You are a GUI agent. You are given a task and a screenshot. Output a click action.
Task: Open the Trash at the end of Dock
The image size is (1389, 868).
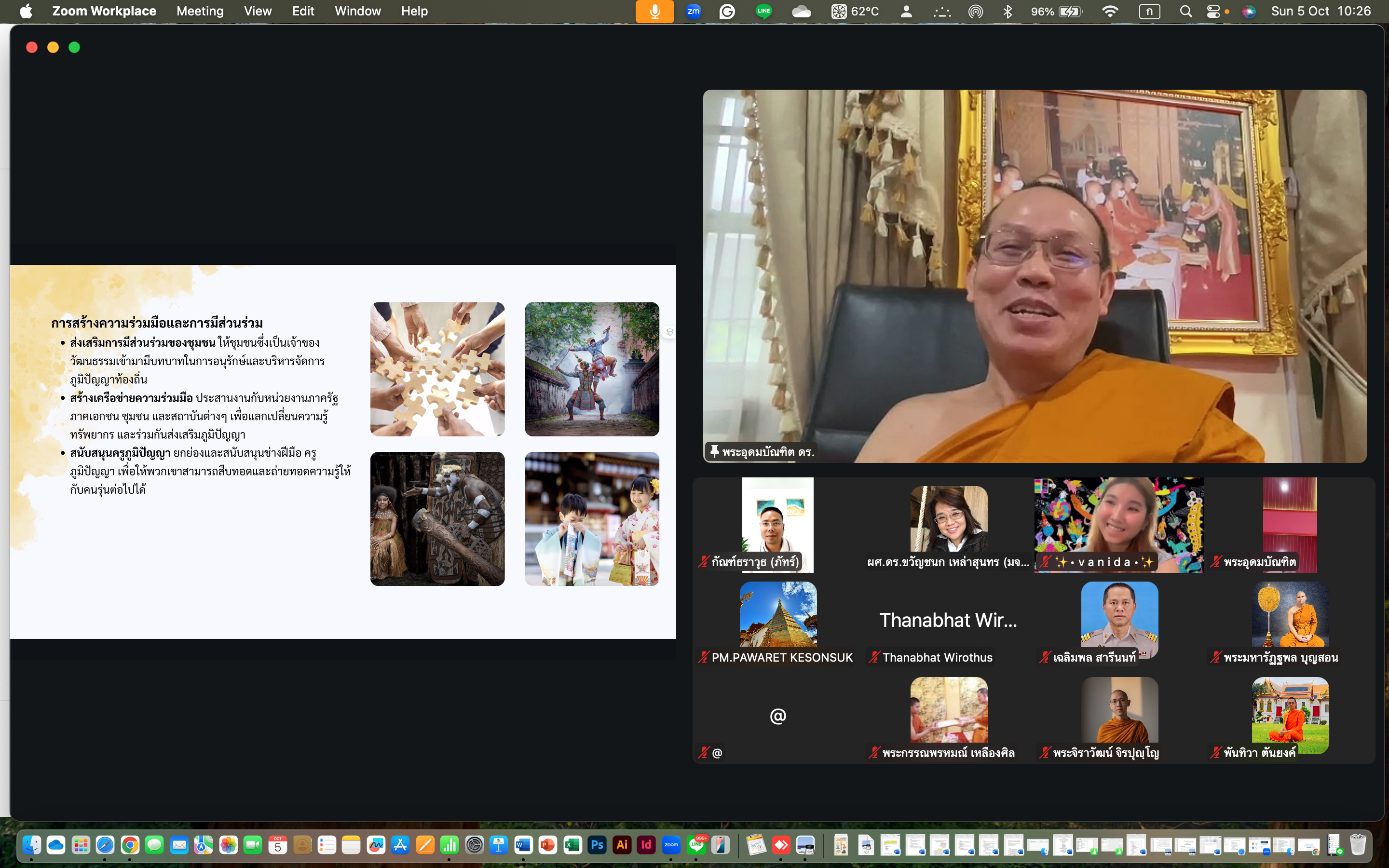(x=1358, y=845)
